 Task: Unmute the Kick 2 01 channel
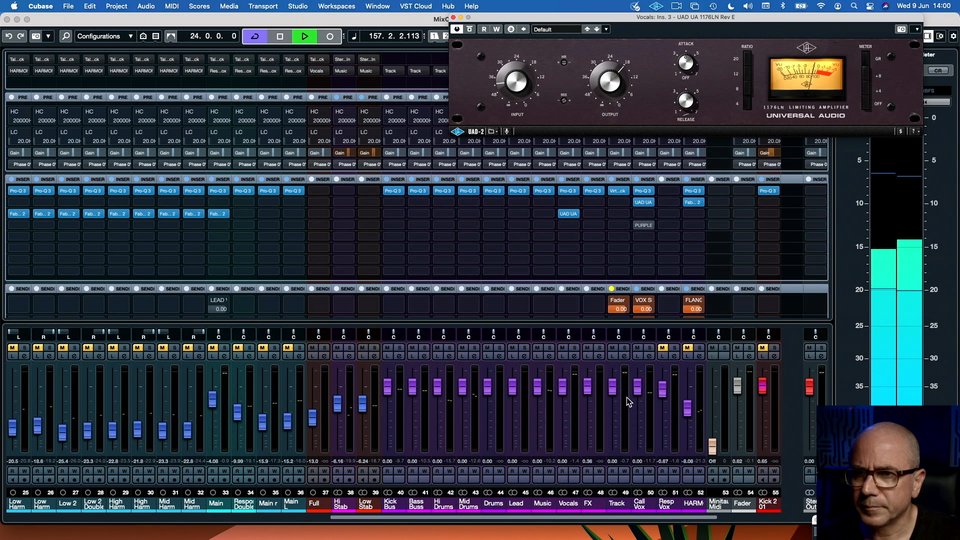pyautogui.click(x=762, y=348)
